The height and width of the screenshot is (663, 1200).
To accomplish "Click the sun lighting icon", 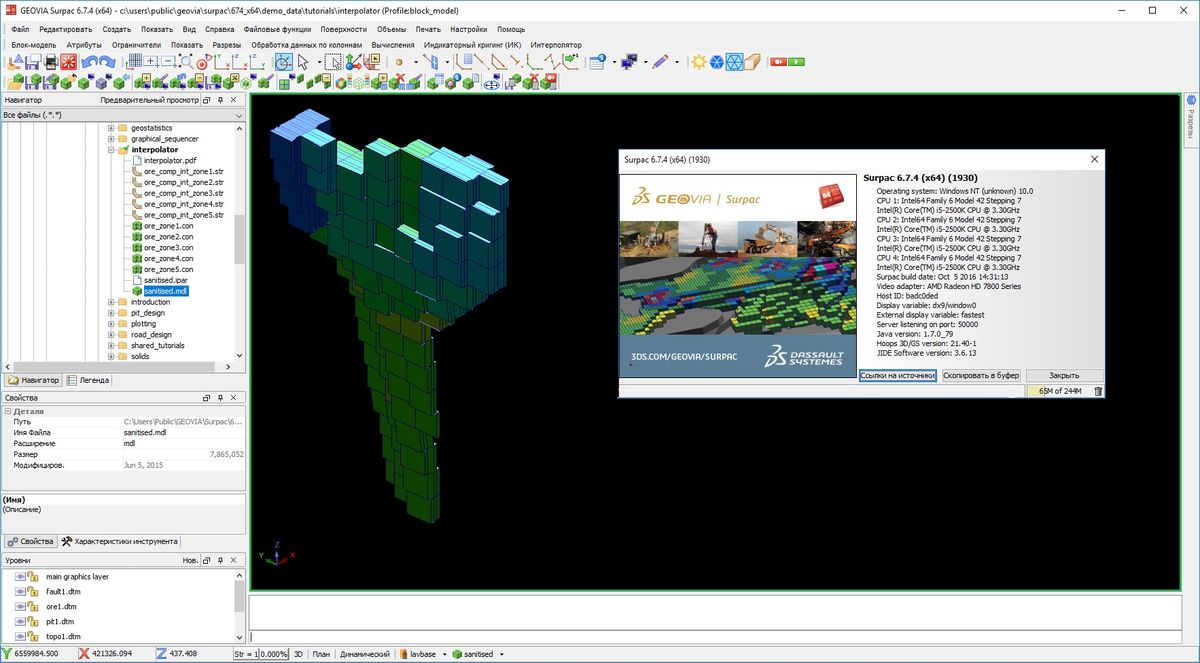I will 699,62.
